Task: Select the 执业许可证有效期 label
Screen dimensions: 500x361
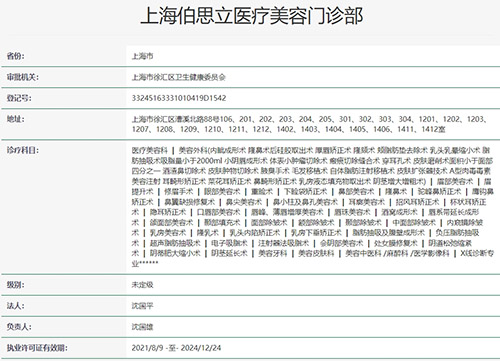Action: pos(37,348)
